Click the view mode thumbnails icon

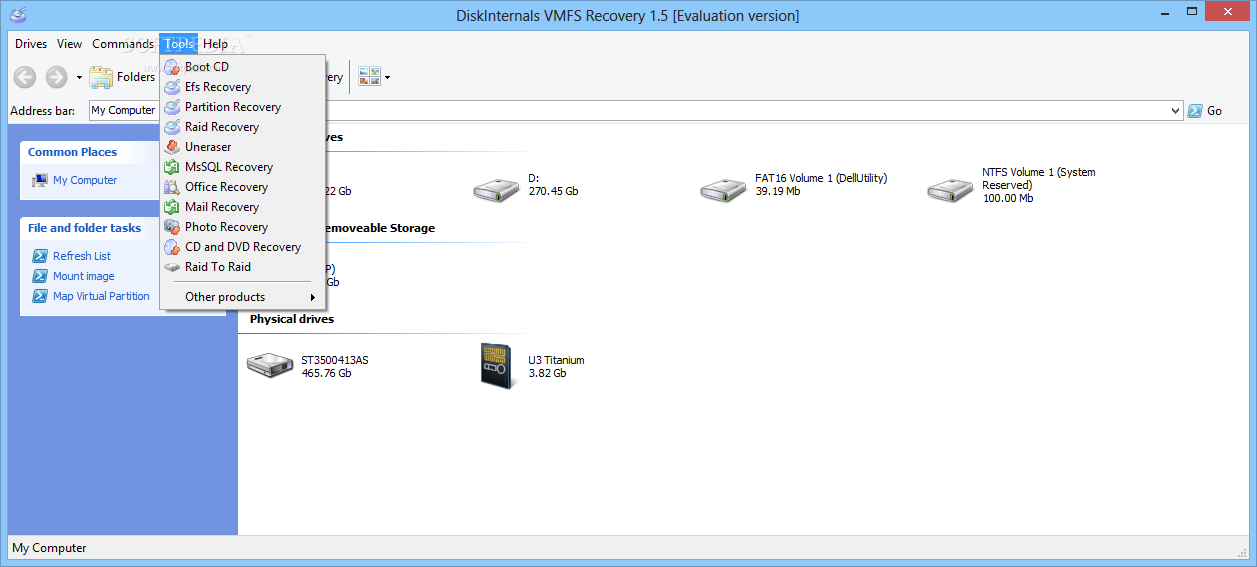369,77
